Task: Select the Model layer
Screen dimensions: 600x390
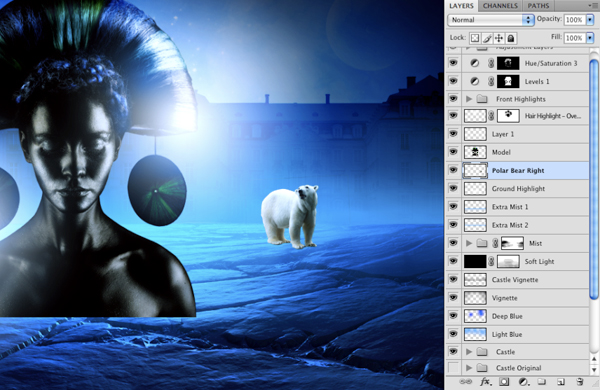Action: click(x=517, y=152)
